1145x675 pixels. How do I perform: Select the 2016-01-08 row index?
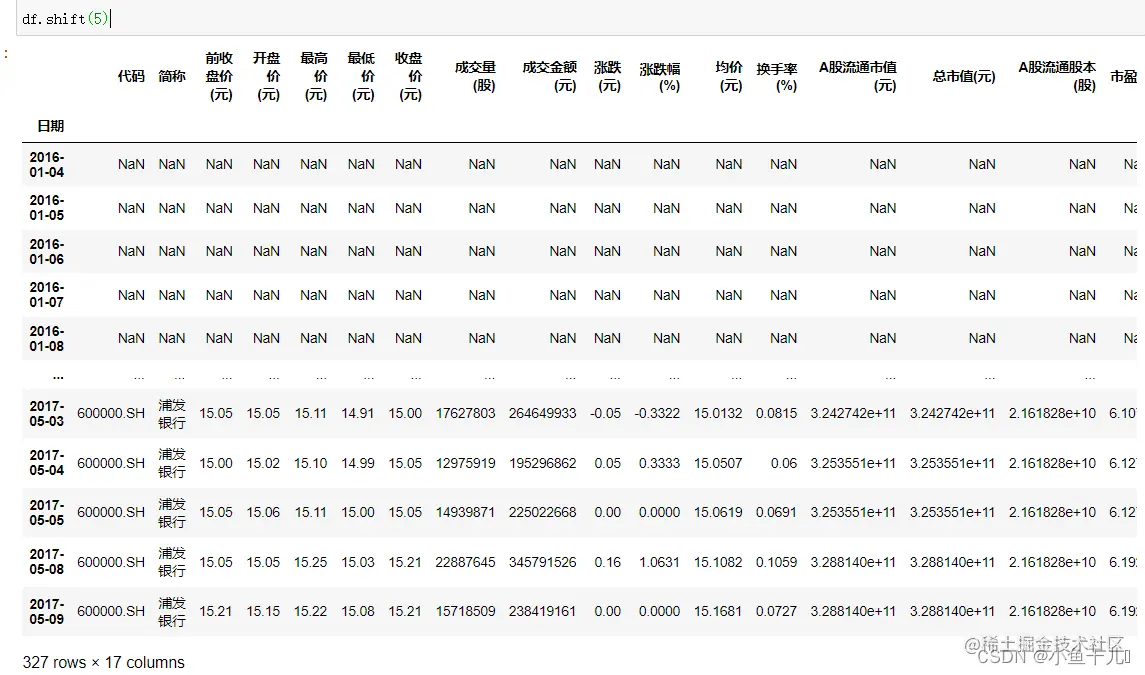click(47, 338)
